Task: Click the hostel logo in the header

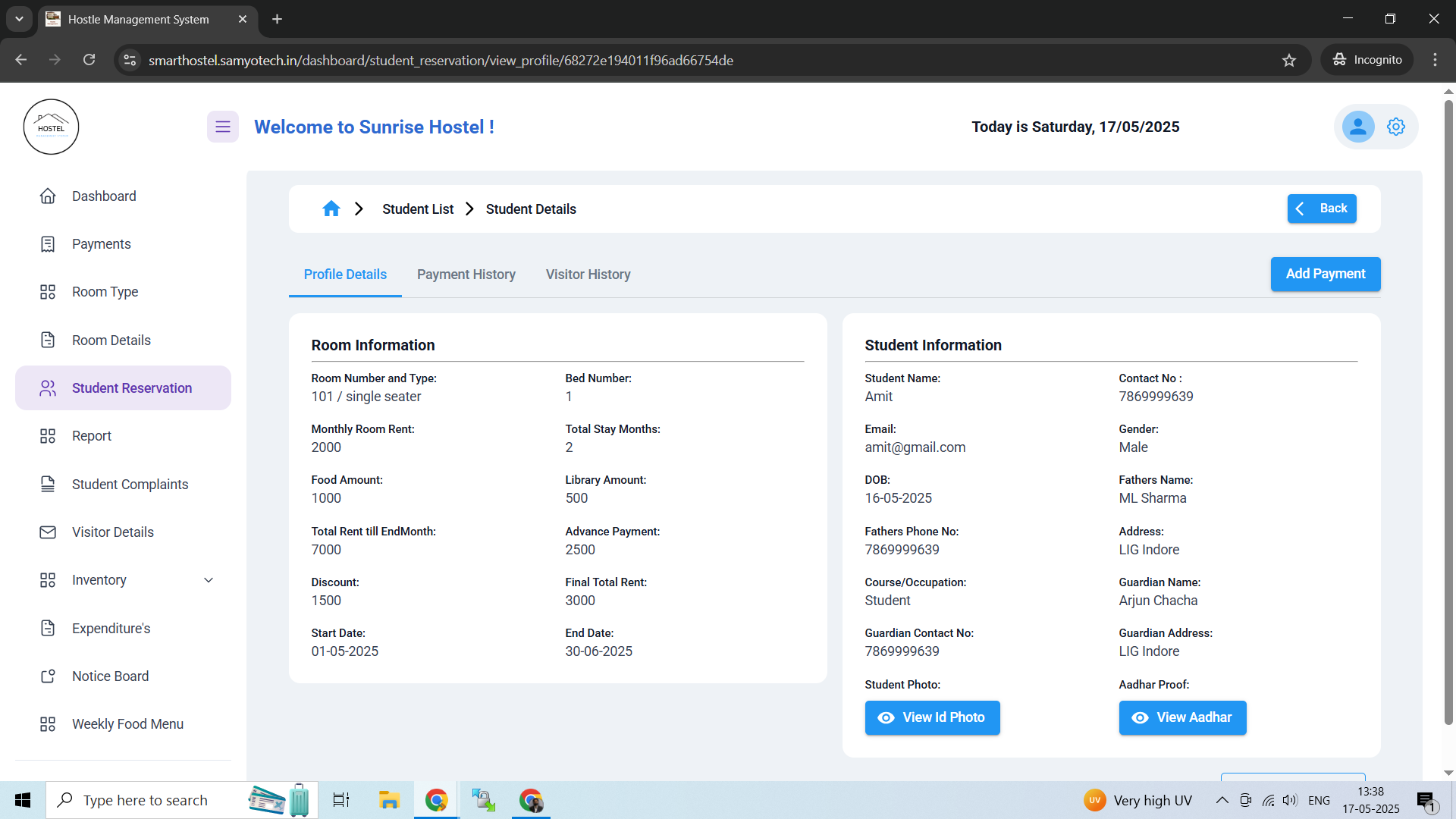Action: tap(51, 126)
